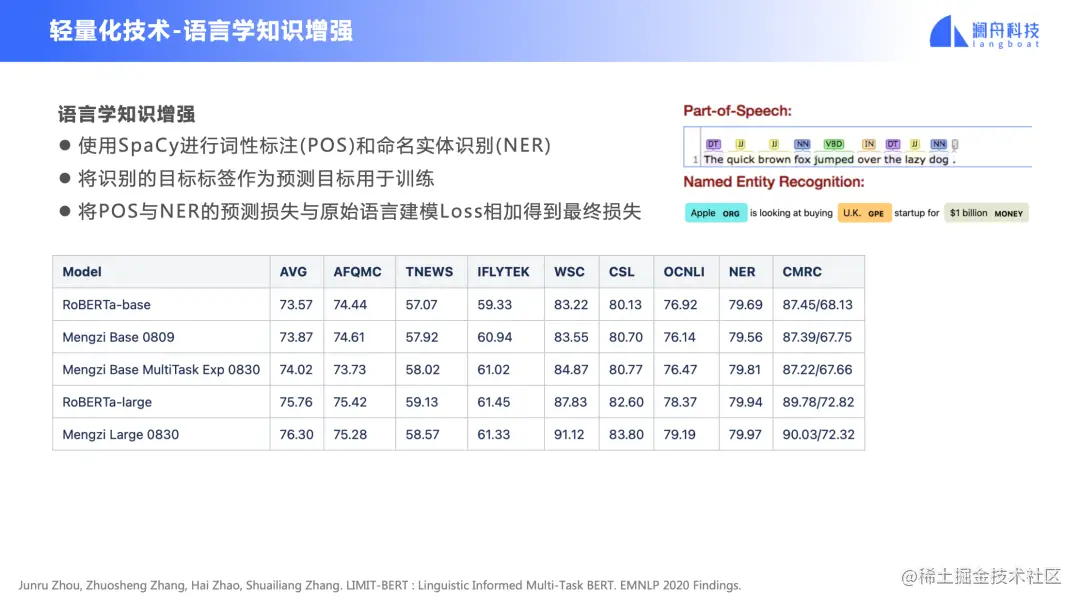
Task: Select the 'Mengzi Base MultiTask Exp 0830' row label
Action: point(161,369)
